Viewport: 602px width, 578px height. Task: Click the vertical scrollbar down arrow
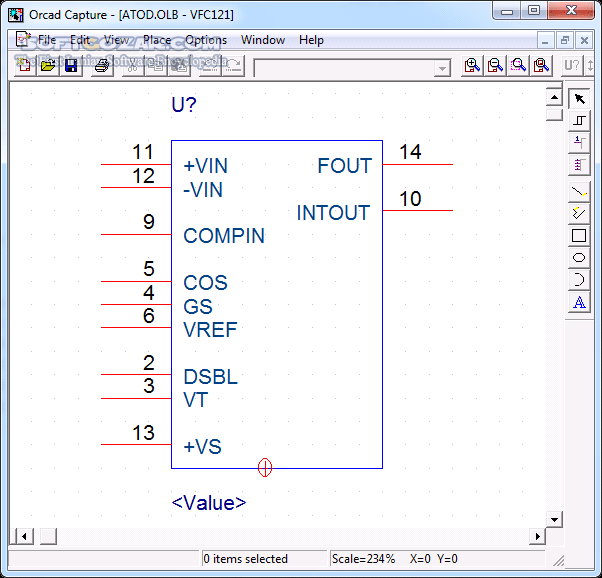click(554, 519)
